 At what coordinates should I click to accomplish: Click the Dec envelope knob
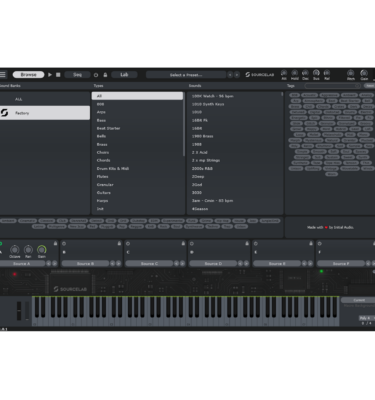click(x=305, y=73)
